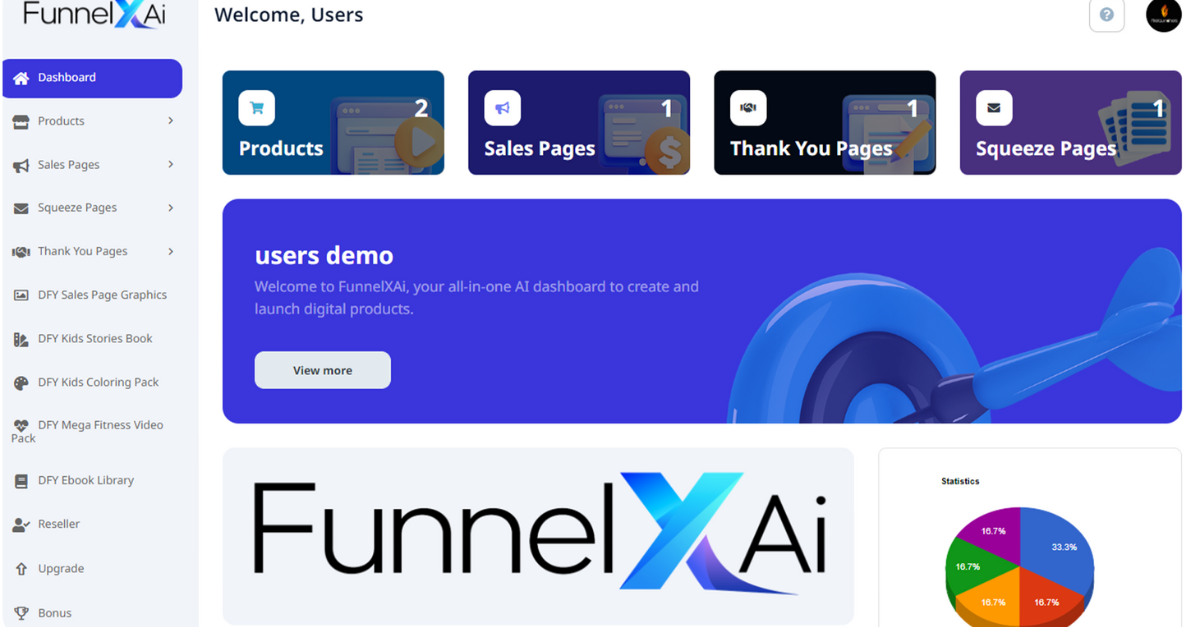Viewport: 1200px width, 627px height.
Task: Open the user profile avatar
Action: click(1164, 14)
